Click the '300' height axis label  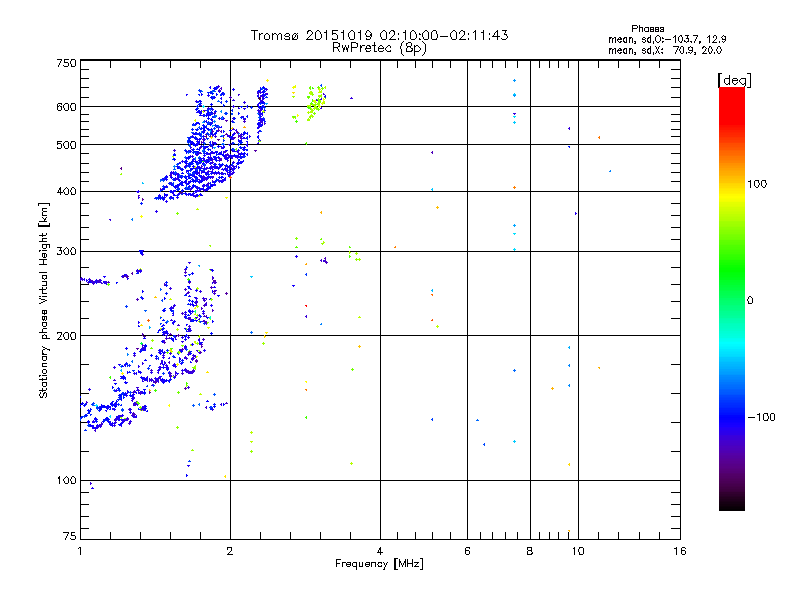[x=67, y=252]
